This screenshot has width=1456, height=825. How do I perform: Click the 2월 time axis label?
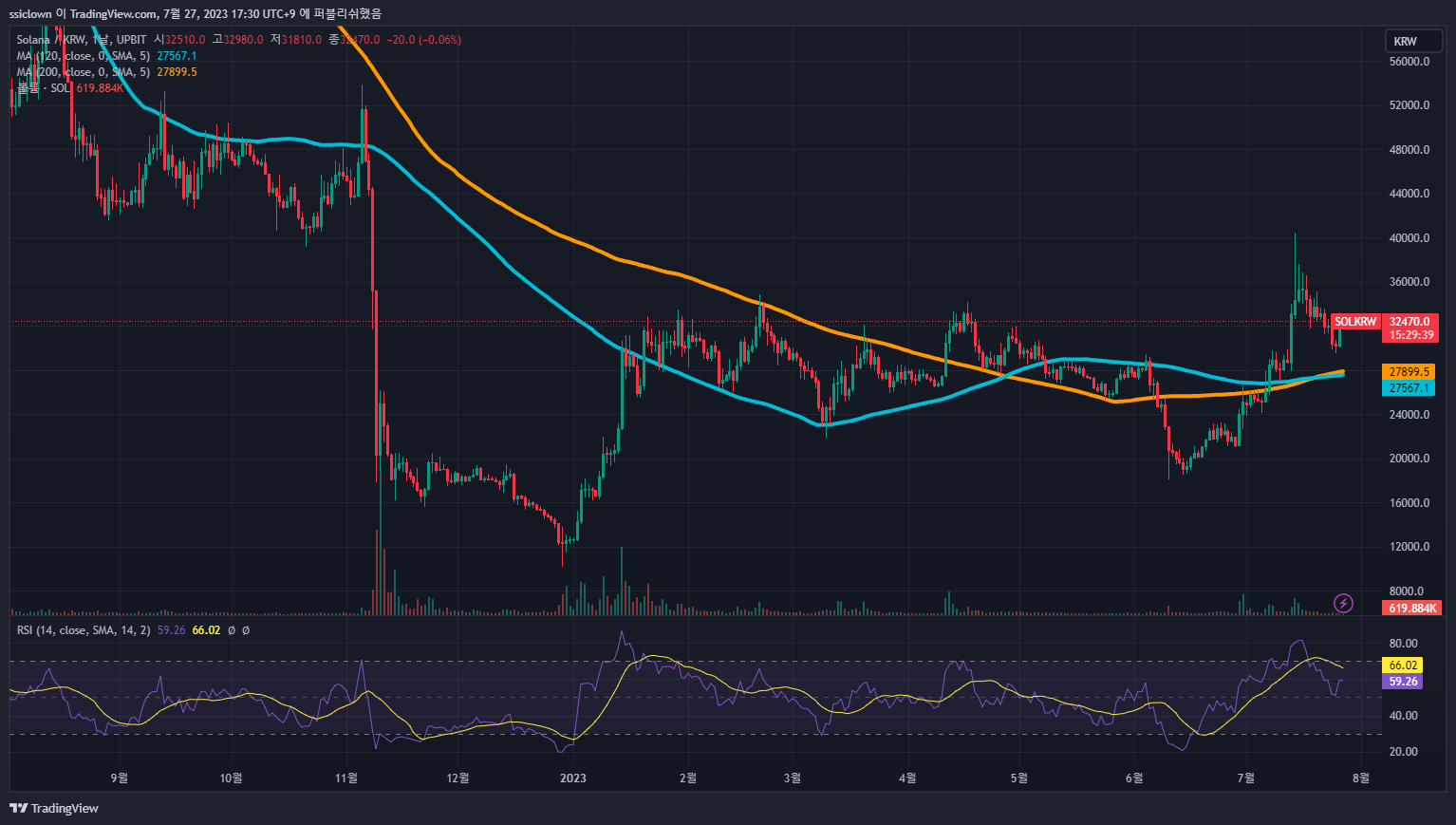click(688, 778)
